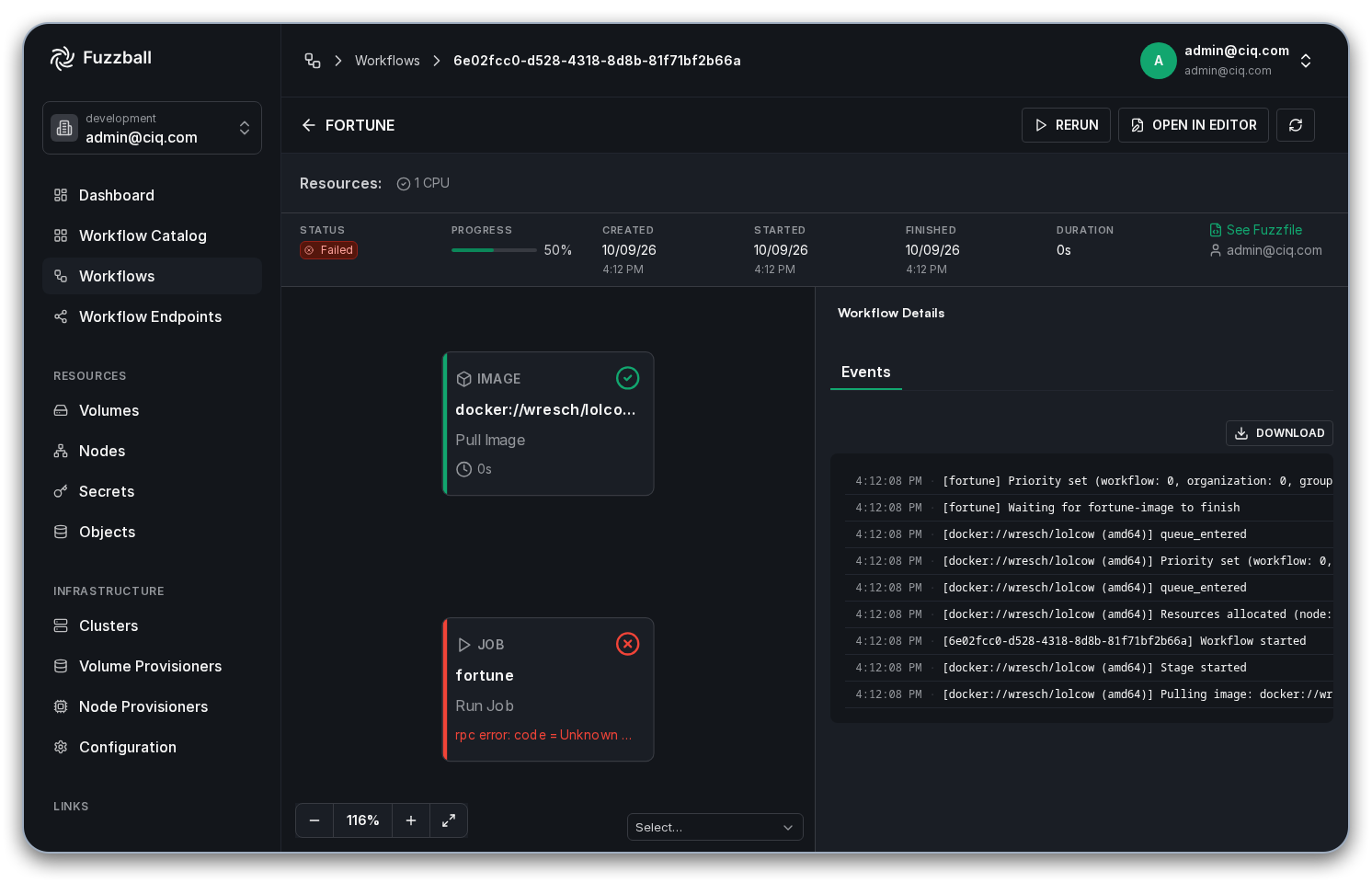Open the workflows breadcrumb root icon

point(313,61)
